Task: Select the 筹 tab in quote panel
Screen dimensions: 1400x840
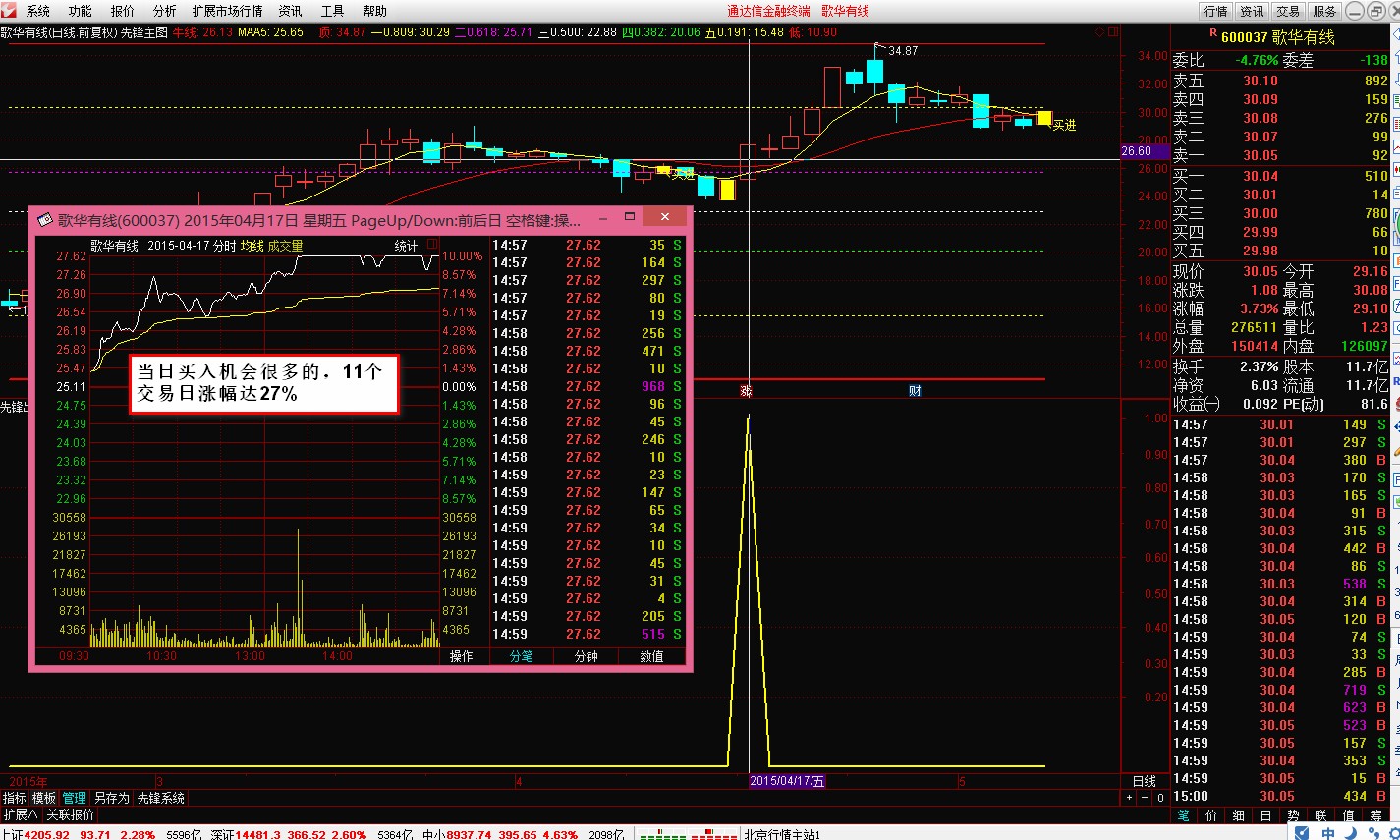Action: [1376, 815]
